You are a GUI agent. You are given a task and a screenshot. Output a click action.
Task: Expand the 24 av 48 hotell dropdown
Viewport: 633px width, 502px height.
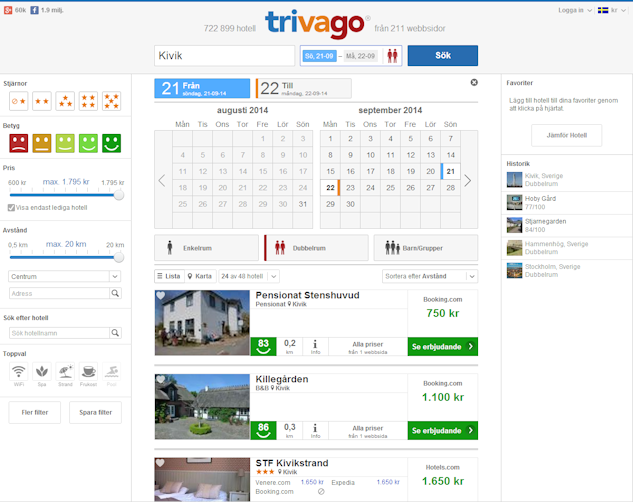pos(249,276)
